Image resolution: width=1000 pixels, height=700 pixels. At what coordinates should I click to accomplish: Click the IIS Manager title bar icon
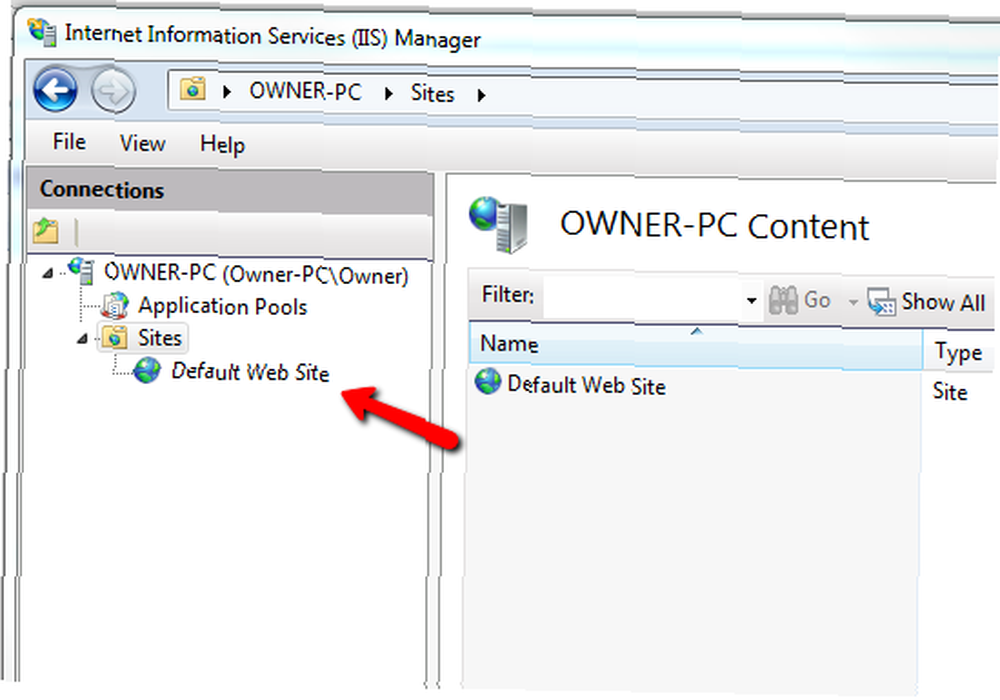click(x=42, y=31)
